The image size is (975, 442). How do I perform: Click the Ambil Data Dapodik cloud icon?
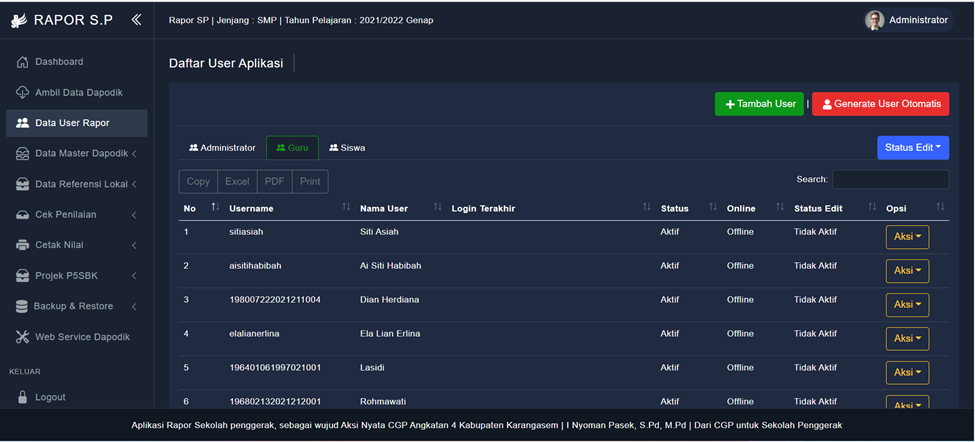point(23,93)
